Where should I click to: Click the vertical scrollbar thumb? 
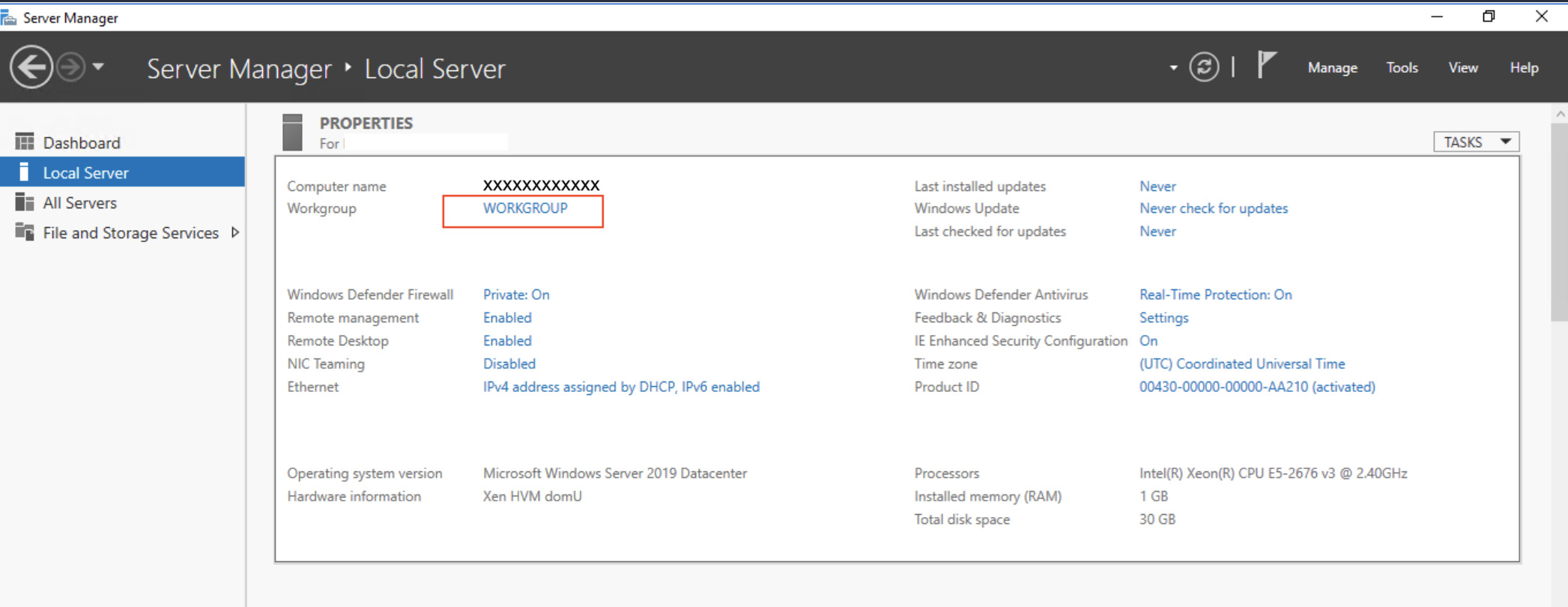pyautogui.click(x=1560, y=223)
